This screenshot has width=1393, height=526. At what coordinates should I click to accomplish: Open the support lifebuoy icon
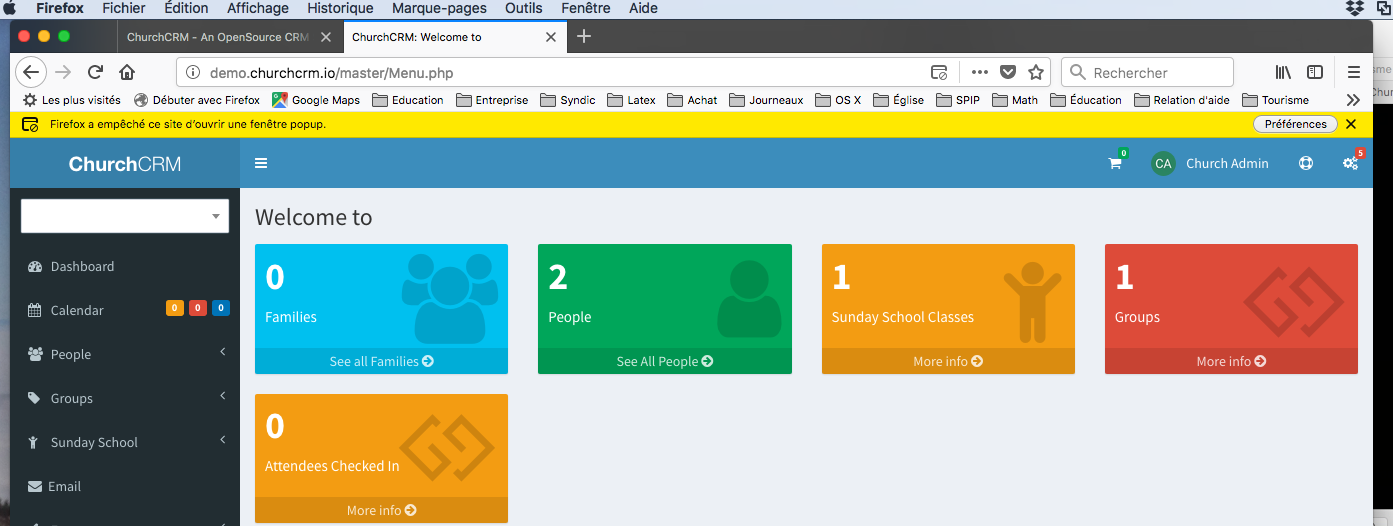pyautogui.click(x=1306, y=163)
